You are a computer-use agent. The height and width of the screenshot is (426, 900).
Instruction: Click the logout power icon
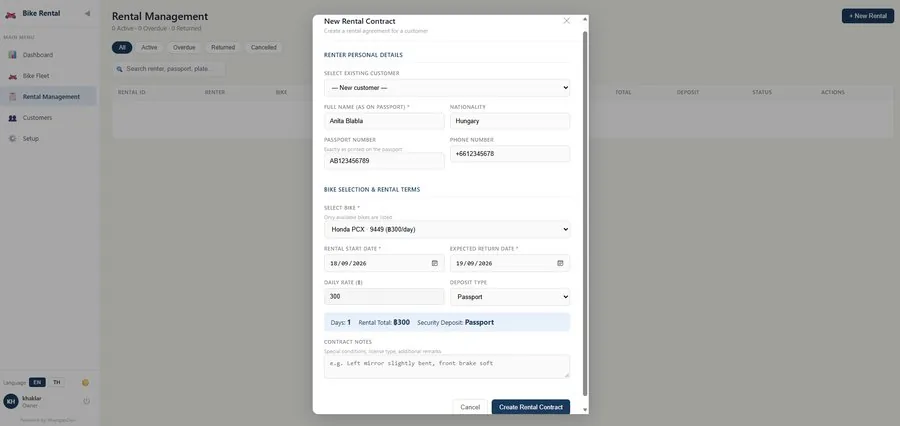click(x=87, y=401)
